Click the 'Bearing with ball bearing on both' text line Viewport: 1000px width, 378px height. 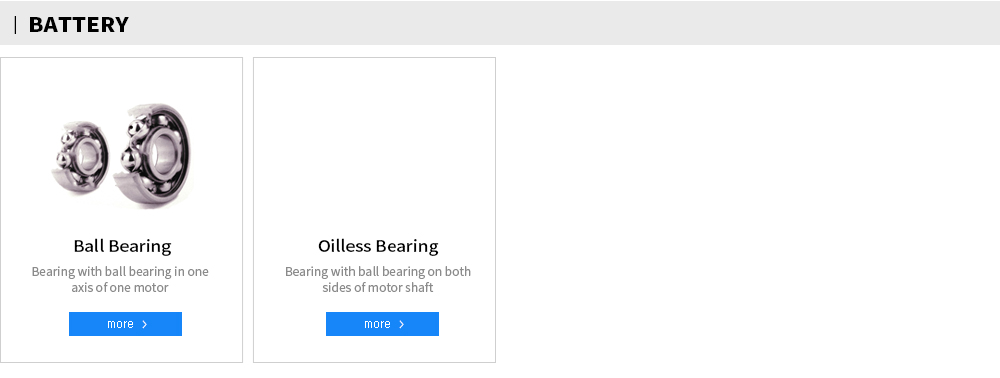pyautogui.click(x=378, y=272)
